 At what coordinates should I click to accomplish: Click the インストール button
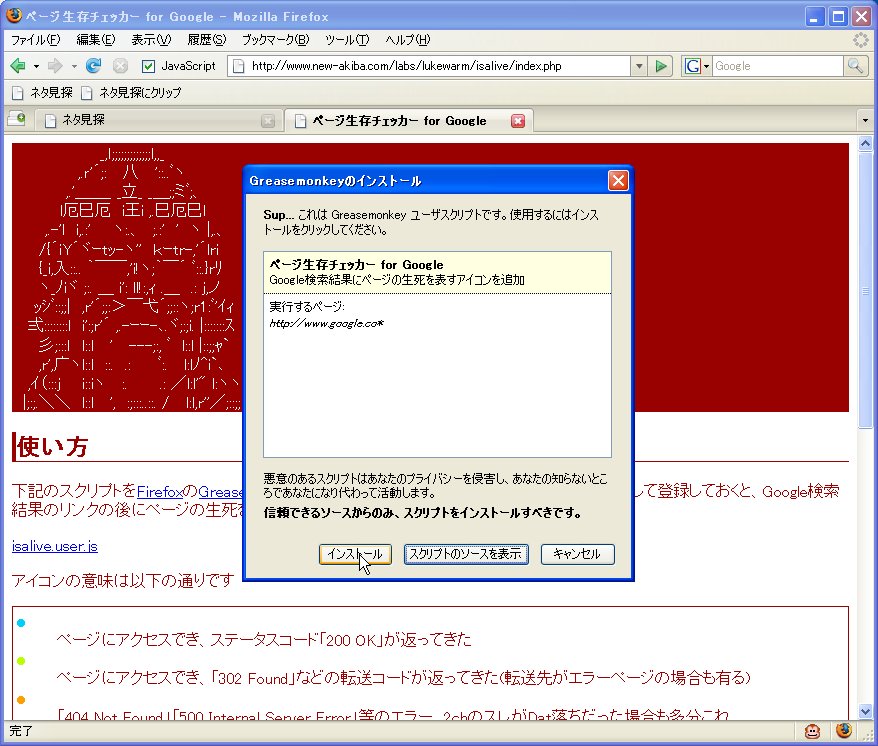click(x=355, y=554)
